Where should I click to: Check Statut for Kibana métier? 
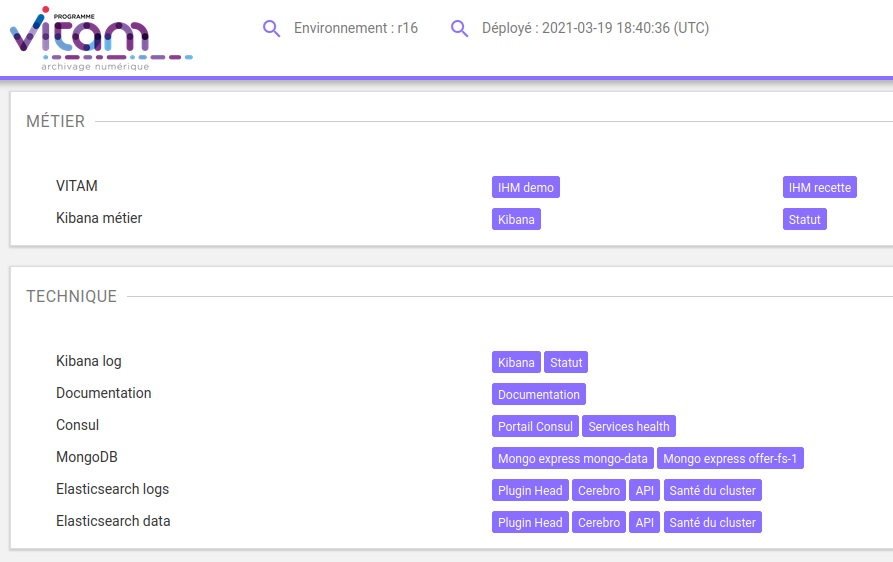click(x=804, y=220)
